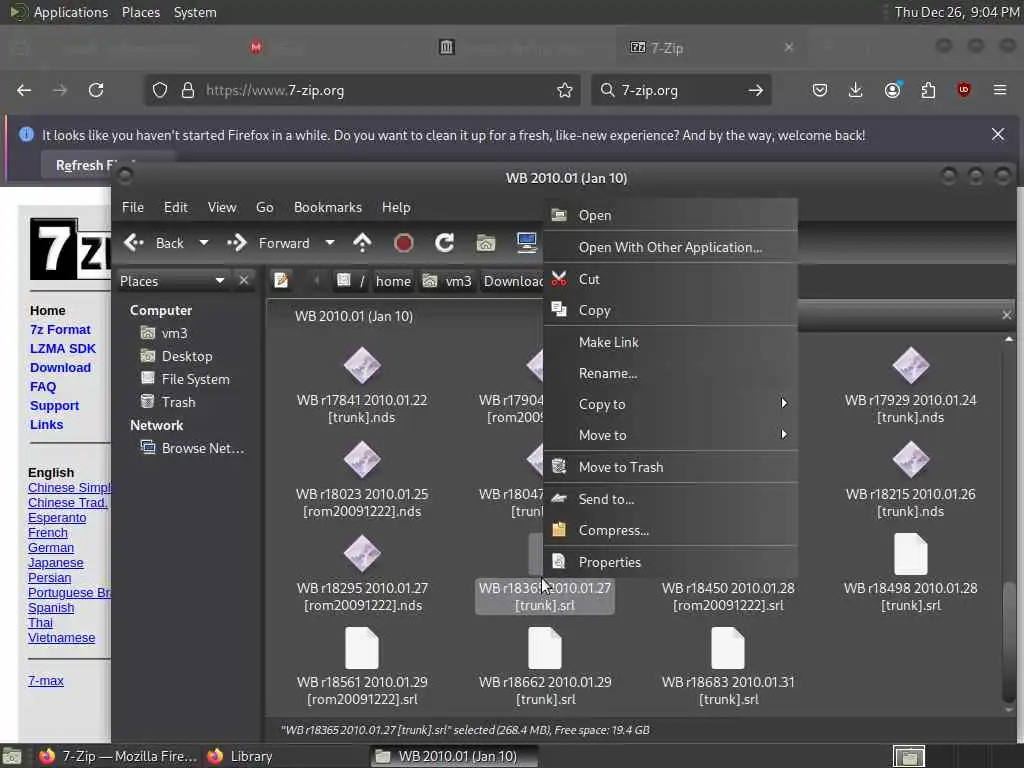Choose Rename in the context menu
Viewport: 1024px width, 768px height.
coord(671,373)
